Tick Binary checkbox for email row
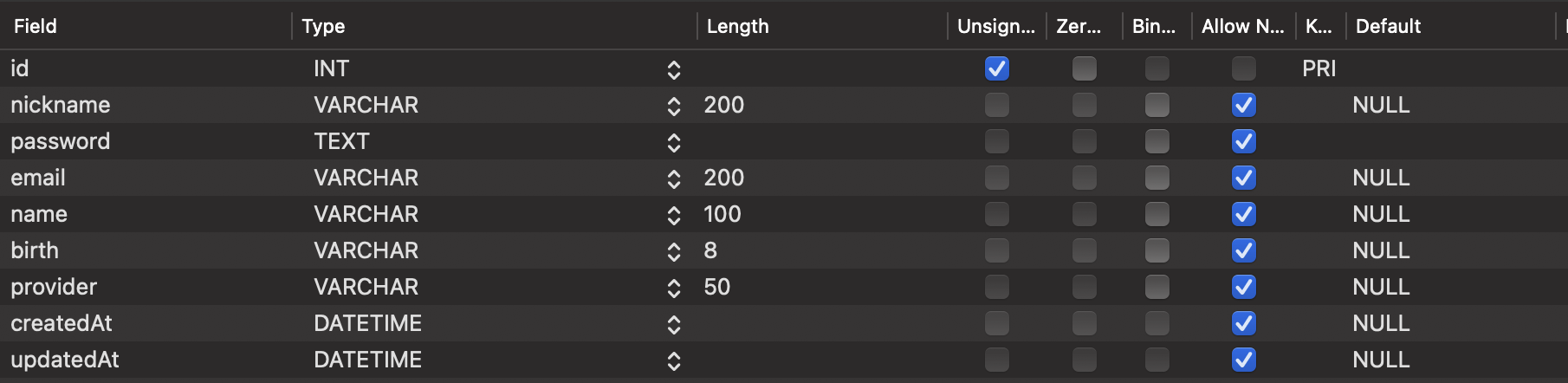The width and height of the screenshot is (1568, 383). pyautogui.click(x=1157, y=178)
